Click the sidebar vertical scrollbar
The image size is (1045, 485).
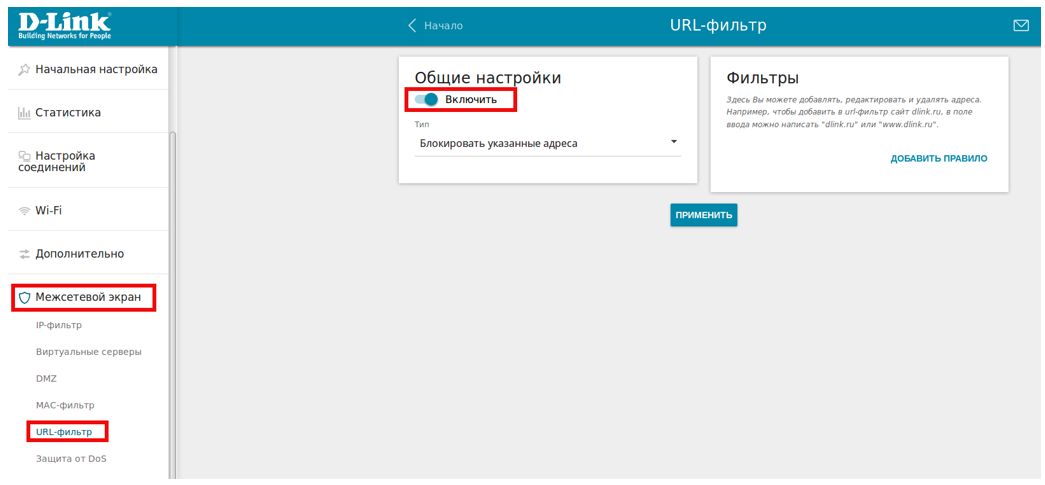coord(172,300)
